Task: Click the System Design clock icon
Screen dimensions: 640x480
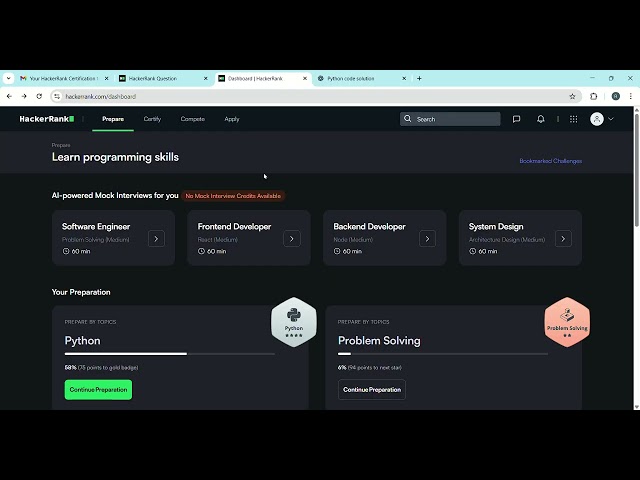Action: pos(472,251)
